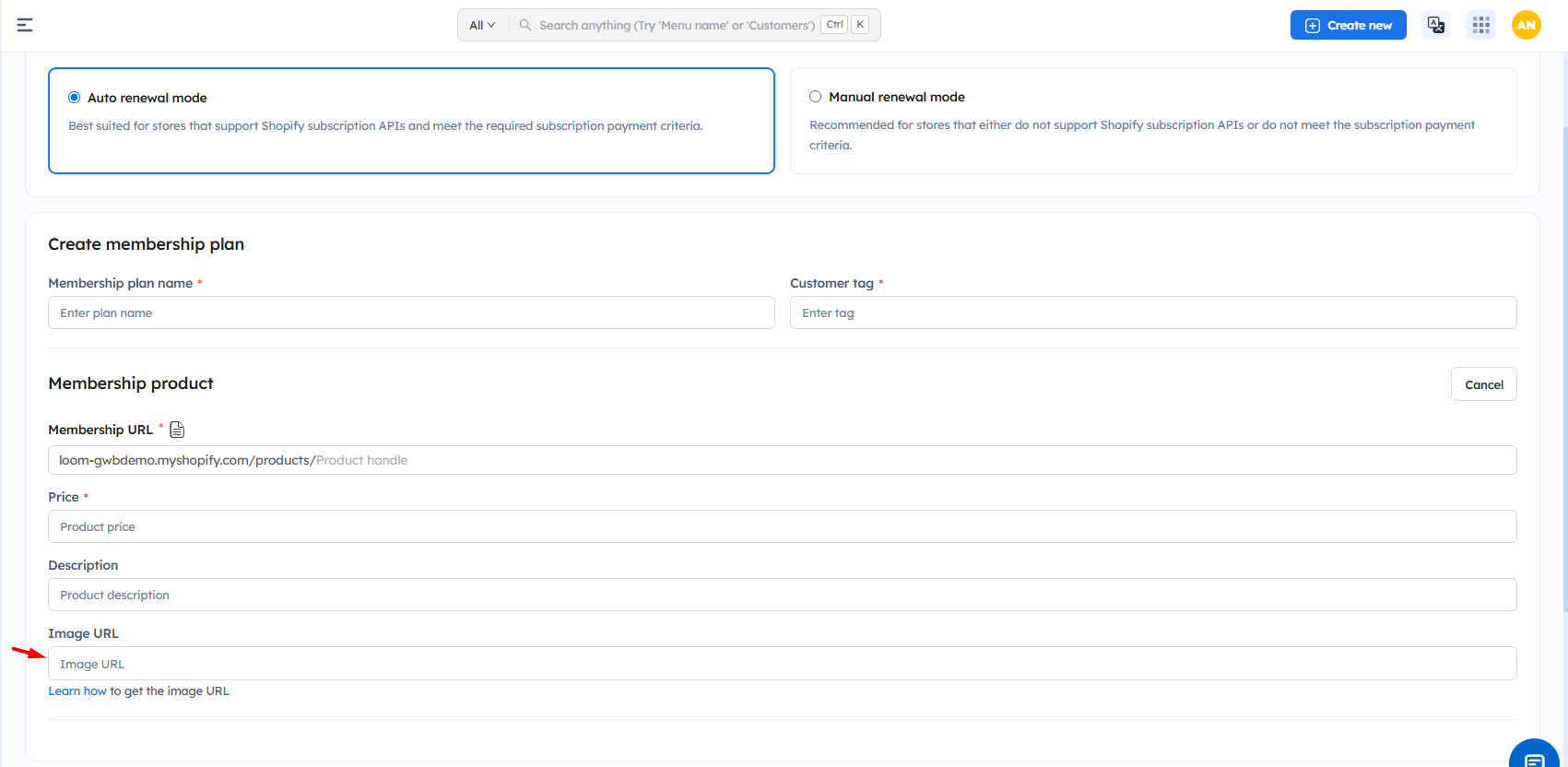Viewport: 1568px width, 767px height.
Task: Click the global search anything box
Action: [676, 25]
